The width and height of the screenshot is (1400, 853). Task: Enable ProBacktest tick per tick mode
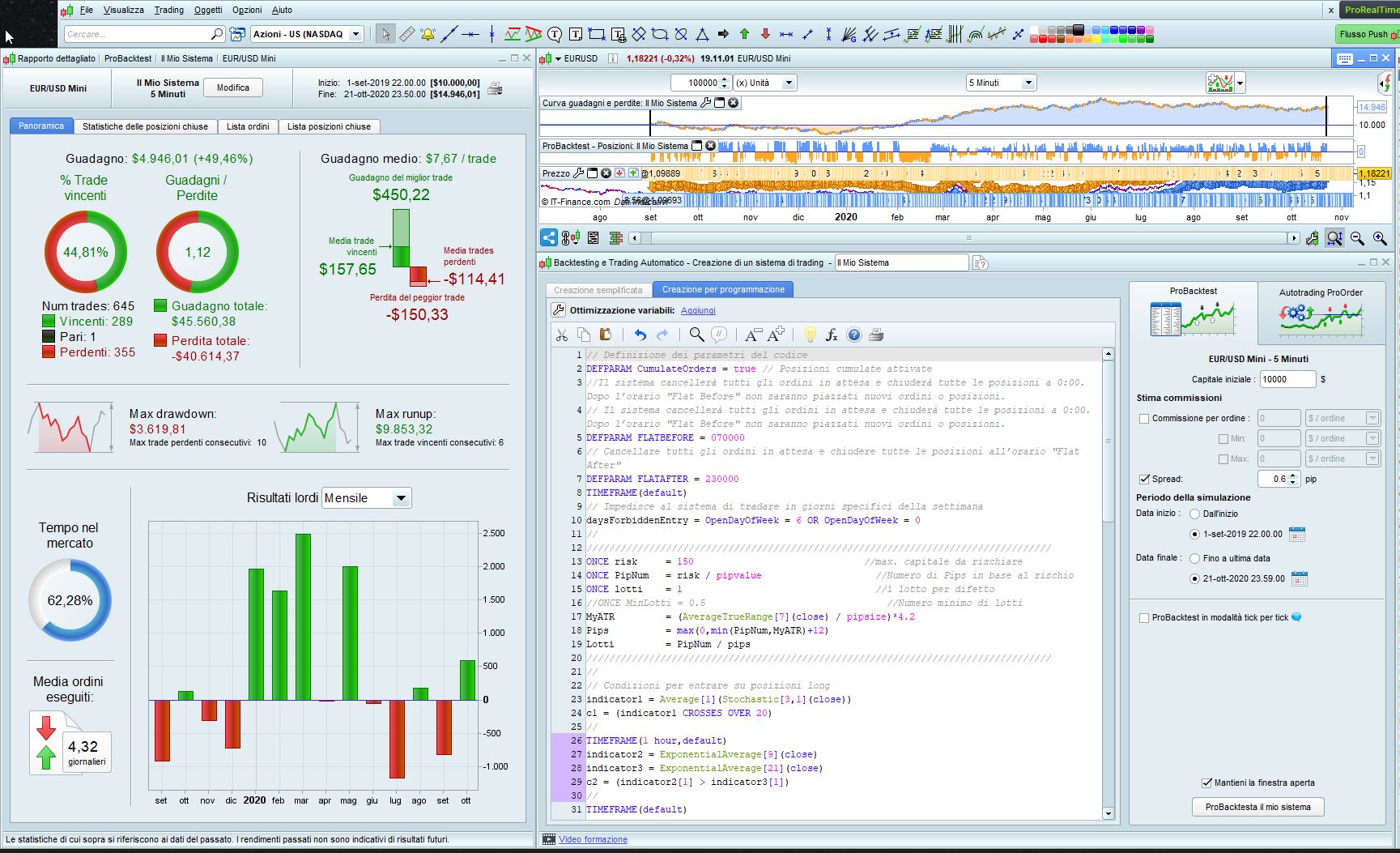tap(1144, 618)
